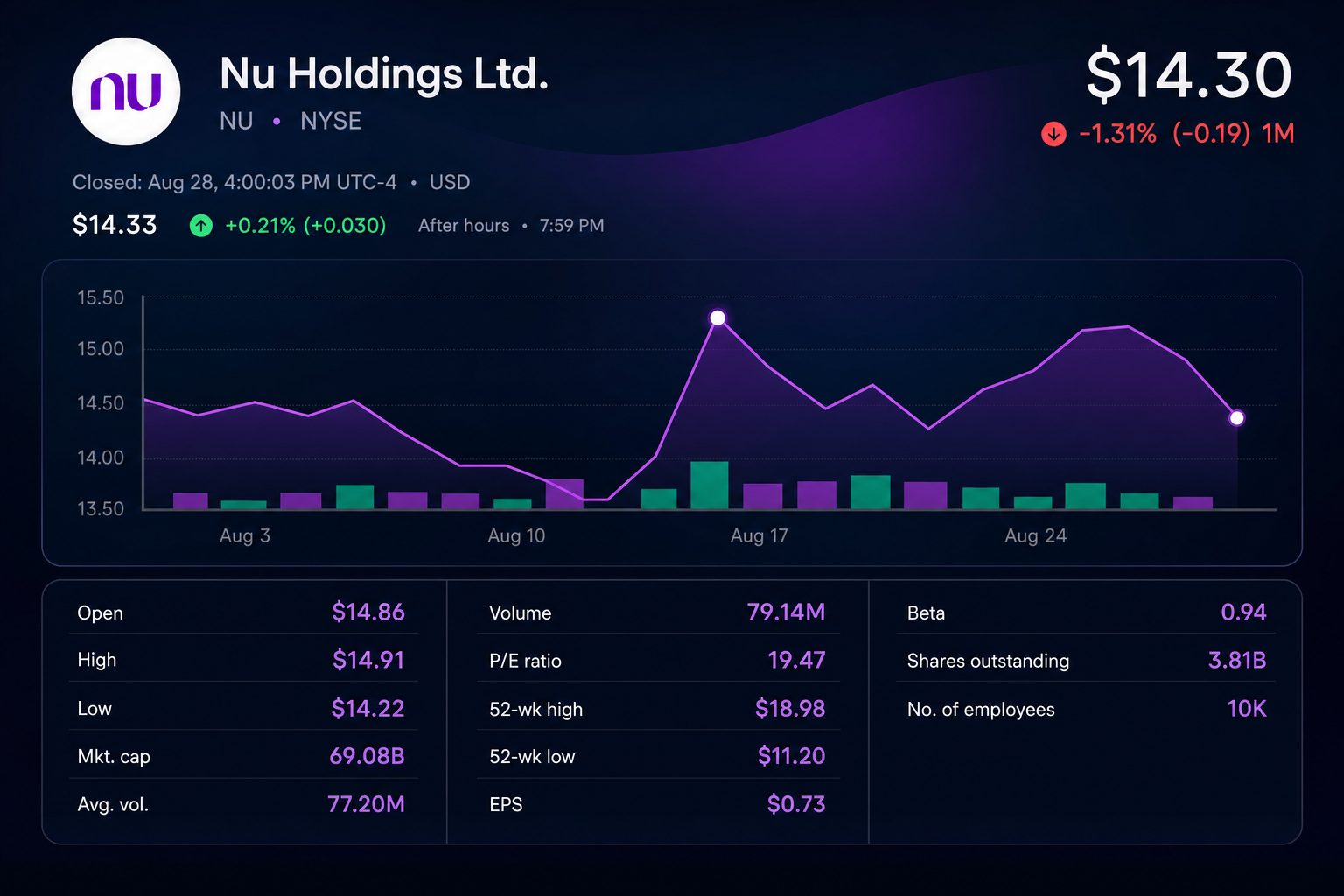Viewport: 1344px width, 896px height.
Task: Click the 14.50 y-axis label
Action: 101,403
